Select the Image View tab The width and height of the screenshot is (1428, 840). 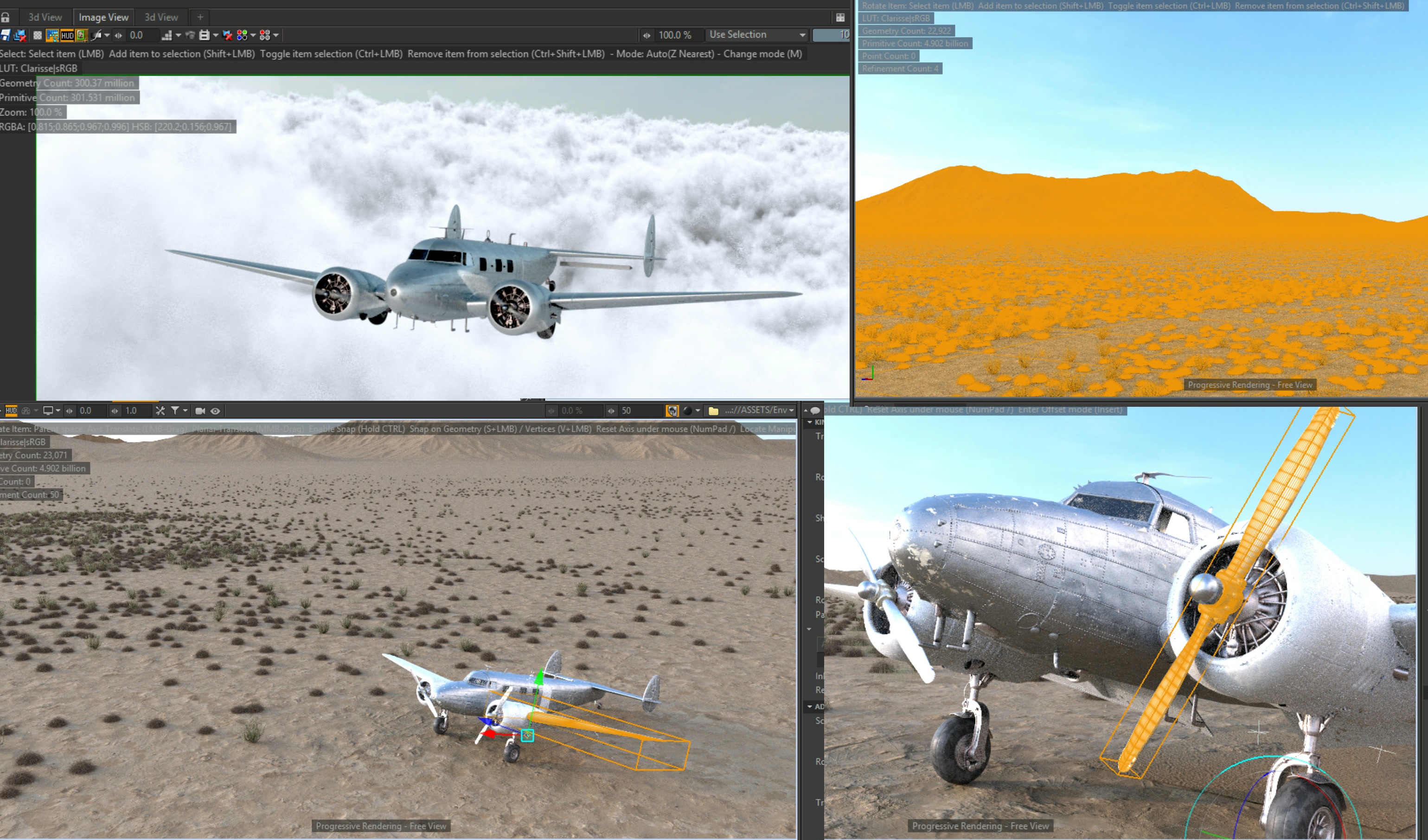coord(104,18)
